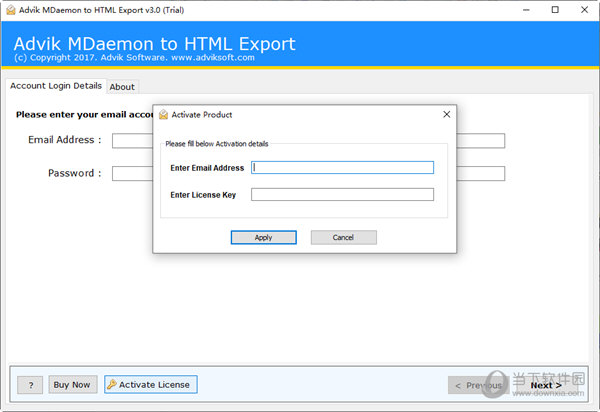Click the Advik app icon in title bar
This screenshot has width=600, height=412.
(11, 10)
